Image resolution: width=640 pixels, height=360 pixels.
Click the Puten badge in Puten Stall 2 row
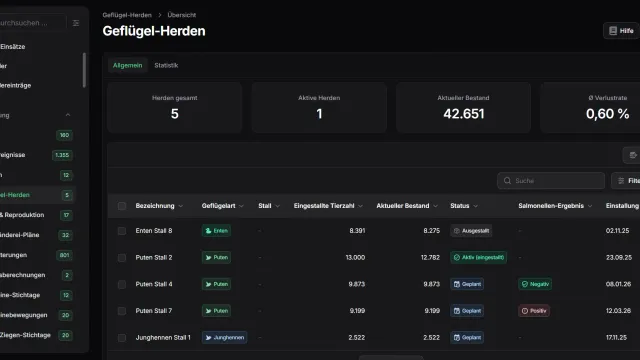click(x=216, y=258)
